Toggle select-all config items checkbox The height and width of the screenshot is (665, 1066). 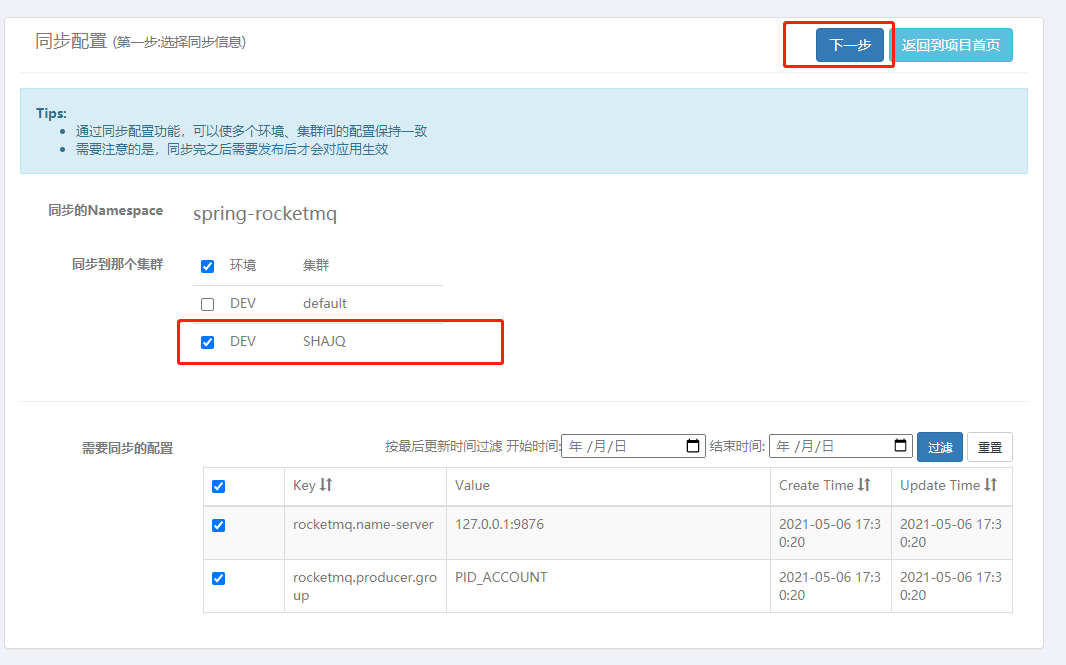pos(219,486)
